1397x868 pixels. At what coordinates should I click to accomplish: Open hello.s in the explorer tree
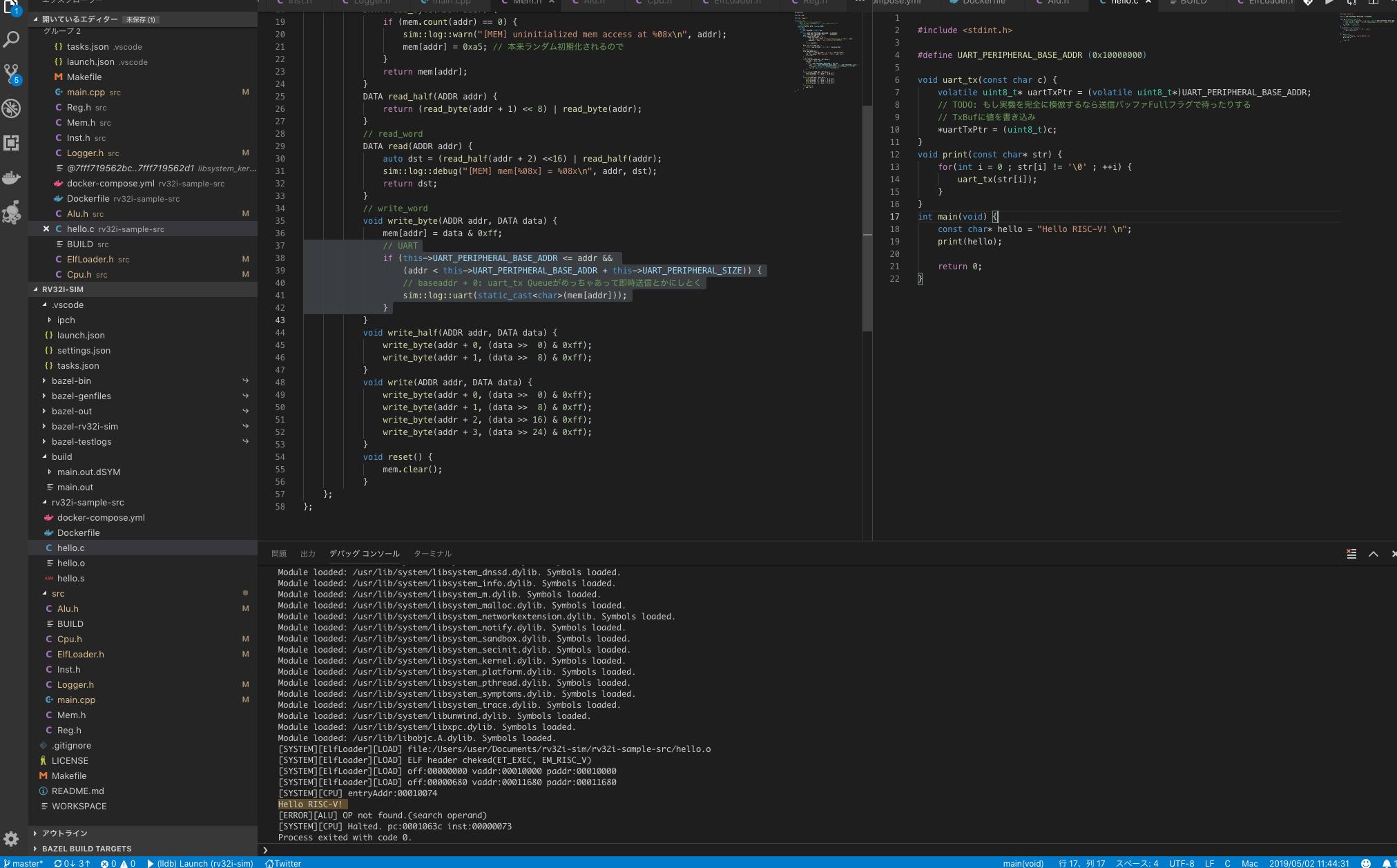point(143,578)
